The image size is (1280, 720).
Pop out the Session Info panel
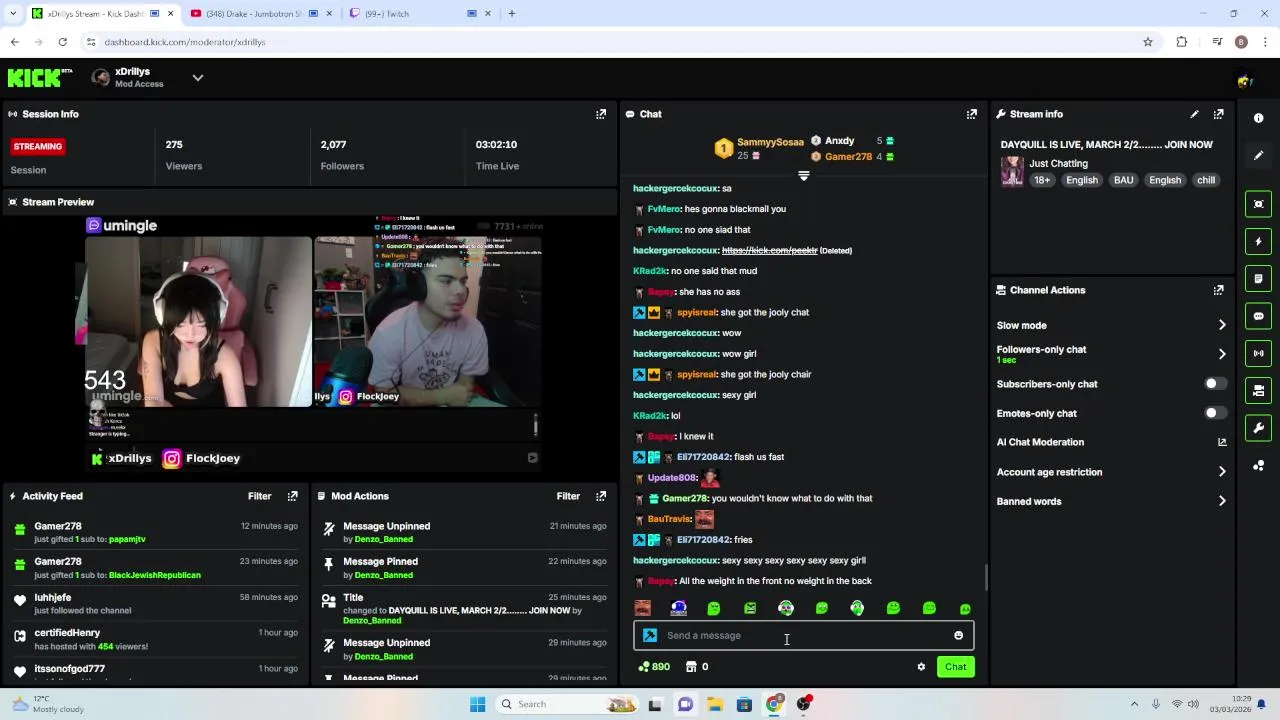tap(601, 114)
